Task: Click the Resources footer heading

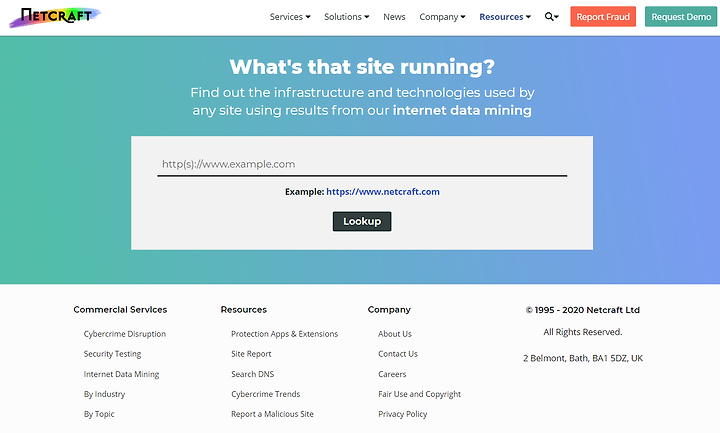Action: pos(243,310)
